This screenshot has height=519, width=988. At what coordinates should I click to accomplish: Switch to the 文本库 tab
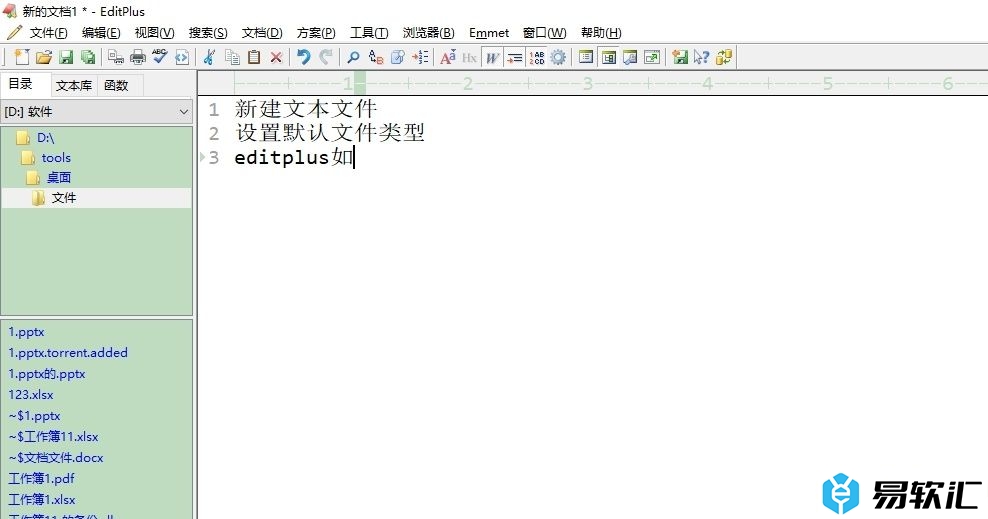pyautogui.click(x=74, y=85)
